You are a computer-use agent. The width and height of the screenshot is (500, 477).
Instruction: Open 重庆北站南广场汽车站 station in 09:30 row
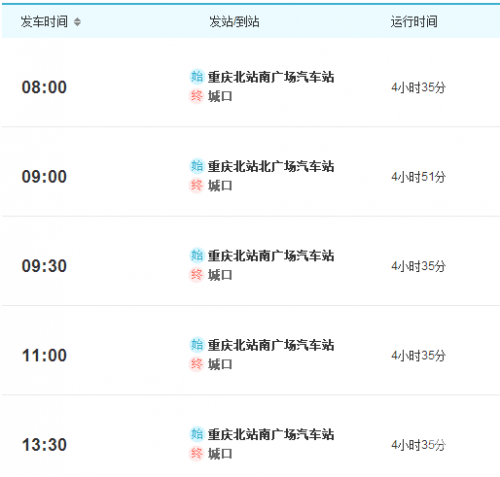pyautogui.click(x=271, y=256)
